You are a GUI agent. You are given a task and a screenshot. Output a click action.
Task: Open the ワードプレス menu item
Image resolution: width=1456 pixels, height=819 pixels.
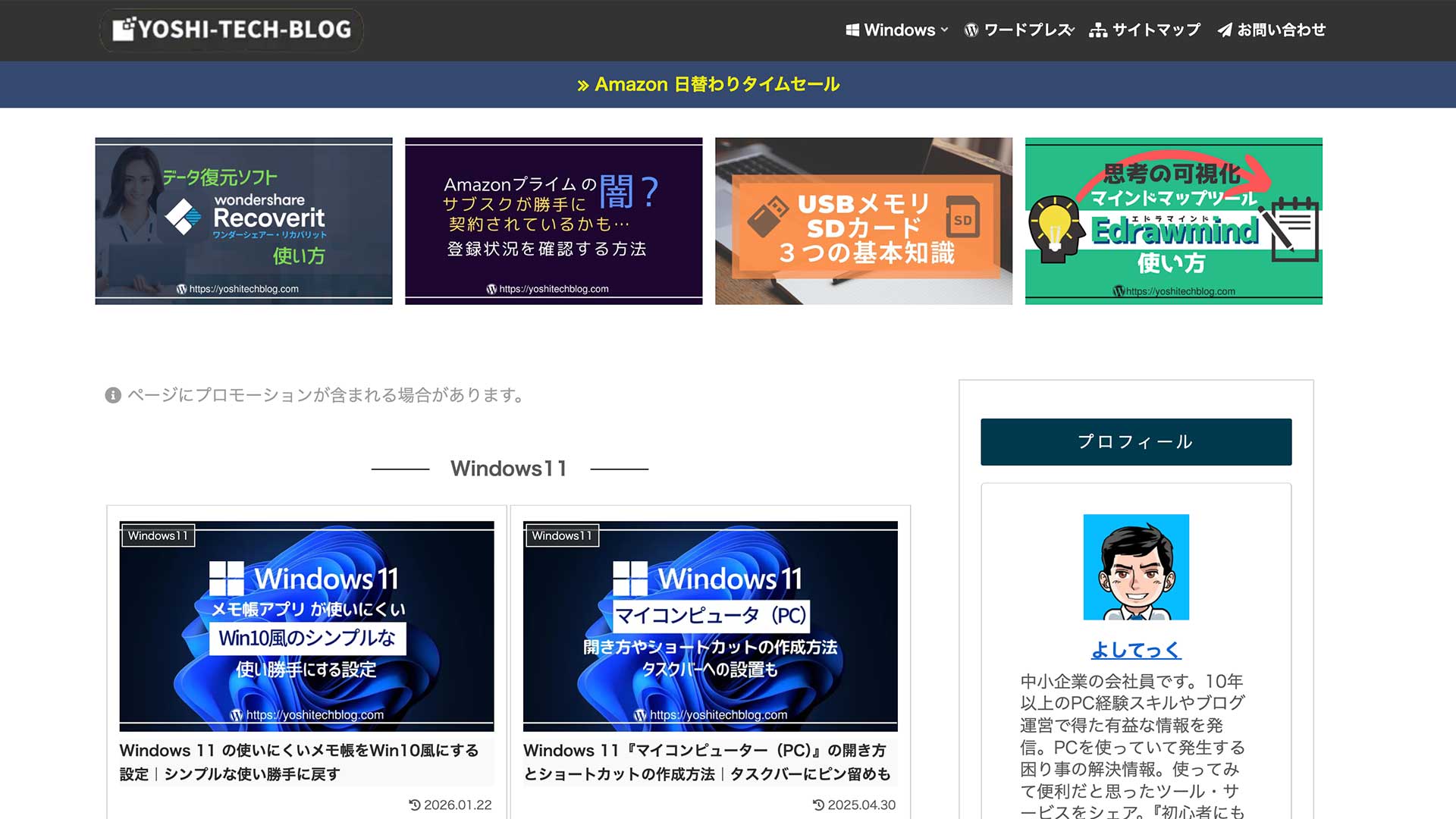coord(1028,30)
